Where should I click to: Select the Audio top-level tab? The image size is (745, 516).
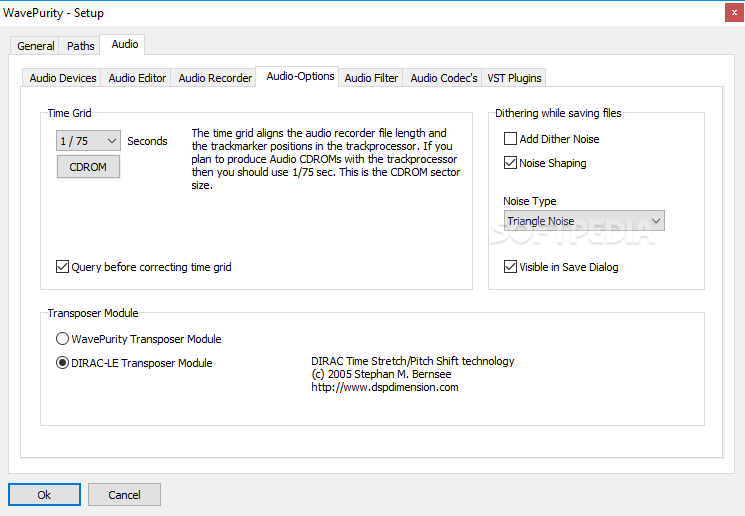point(124,44)
